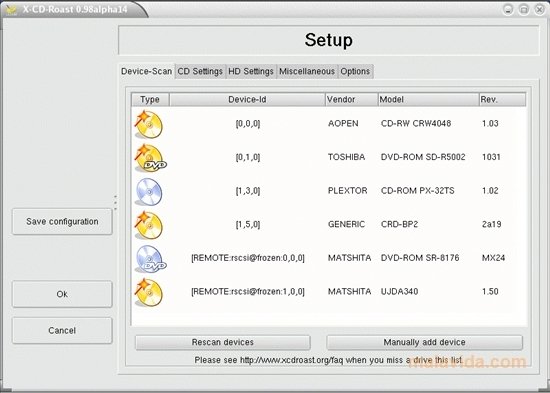The height and width of the screenshot is (393, 550).
Task: Sort by the Vendor column header
Action: [352, 100]
